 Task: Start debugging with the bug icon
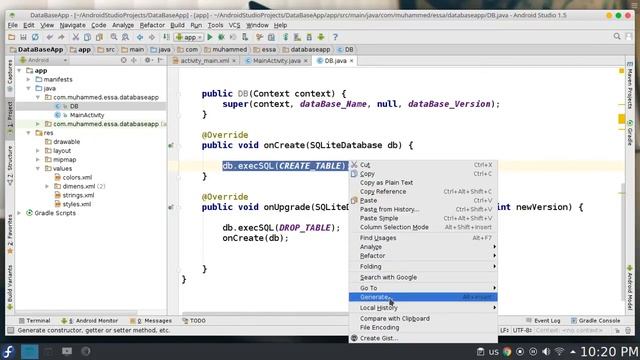(x=221, y=37)
